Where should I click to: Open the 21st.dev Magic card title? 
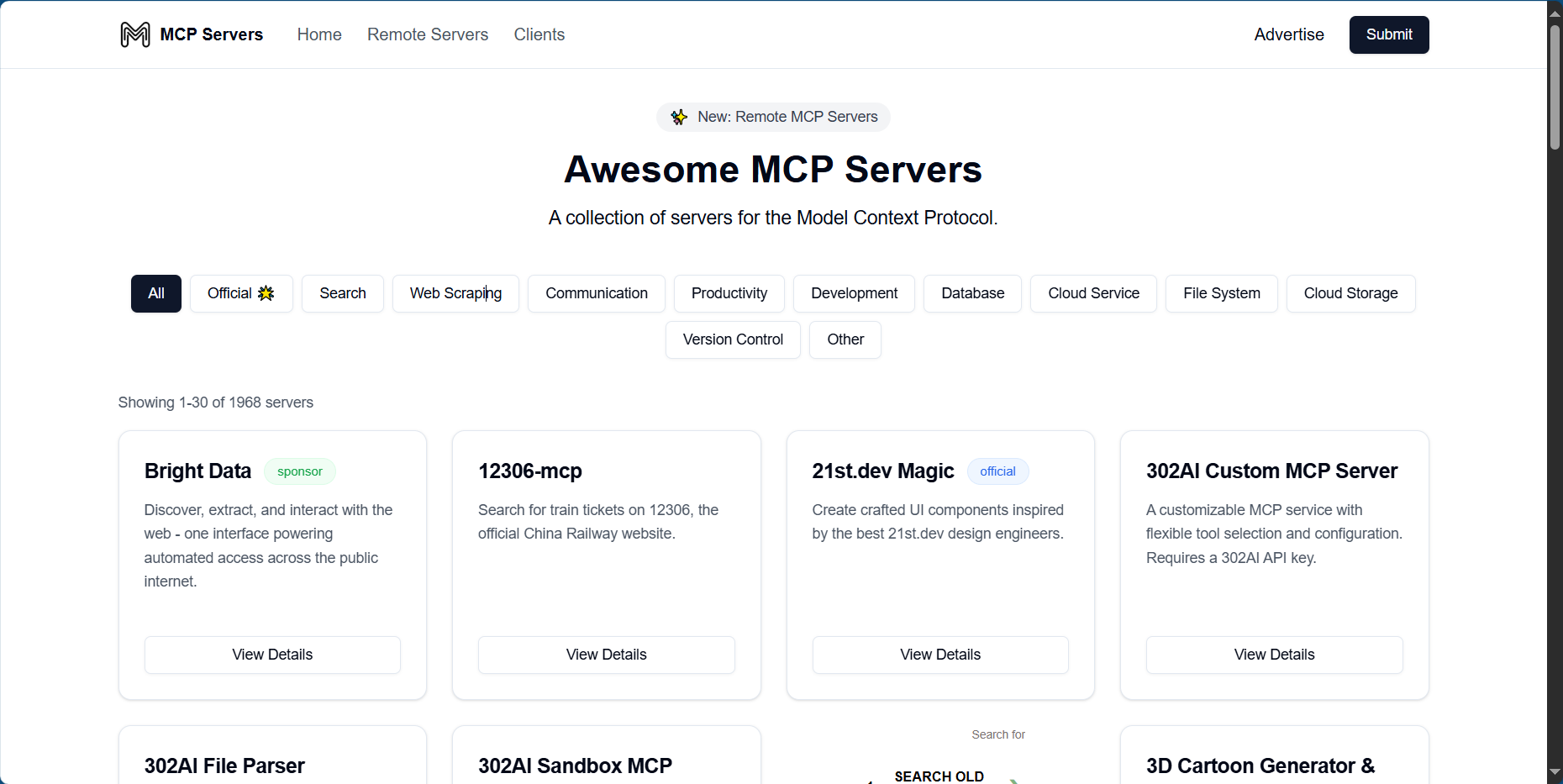[883, 471]
